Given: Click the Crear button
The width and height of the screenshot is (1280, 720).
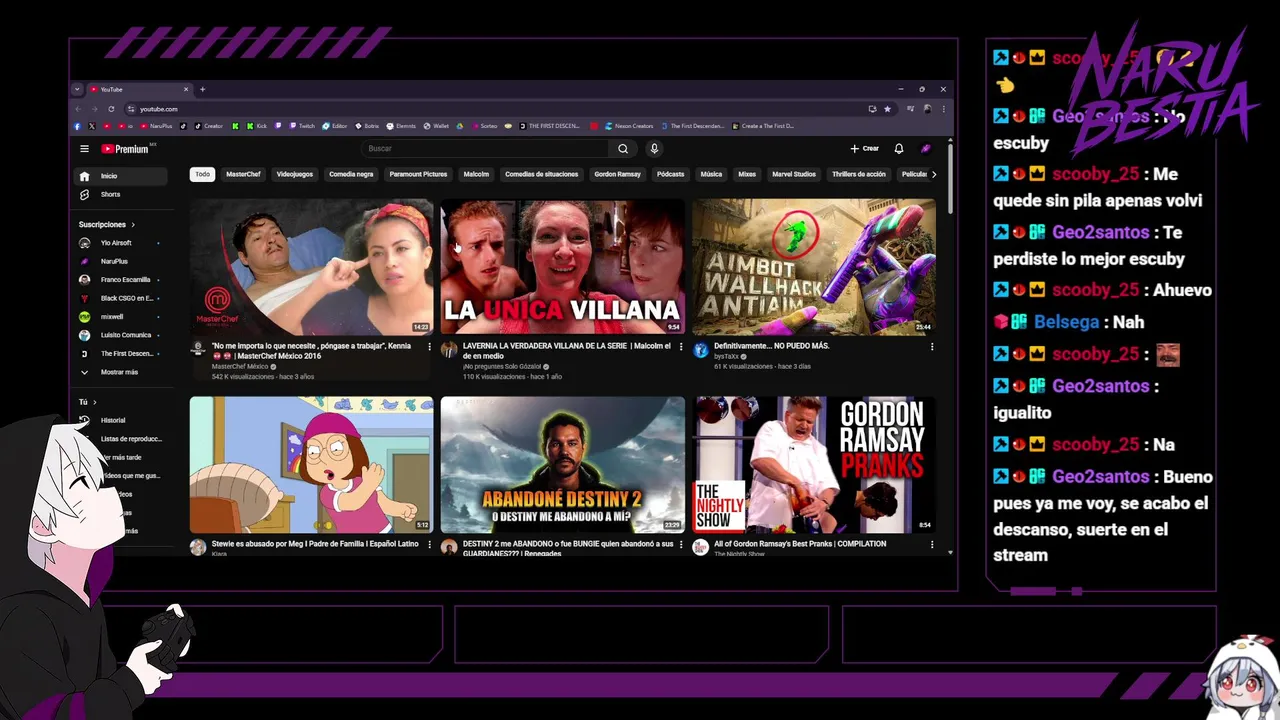Looking at the screenshot, I should [x=865, y=149].
